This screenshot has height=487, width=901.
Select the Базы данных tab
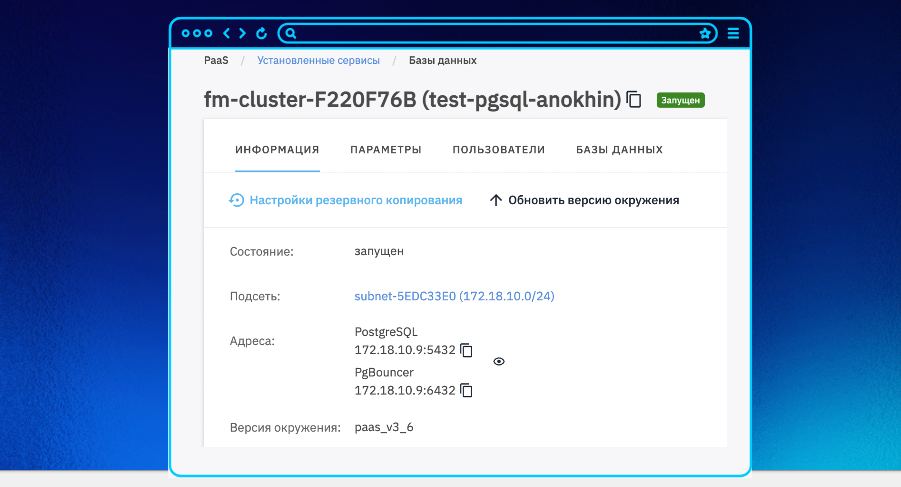point(619,150)
